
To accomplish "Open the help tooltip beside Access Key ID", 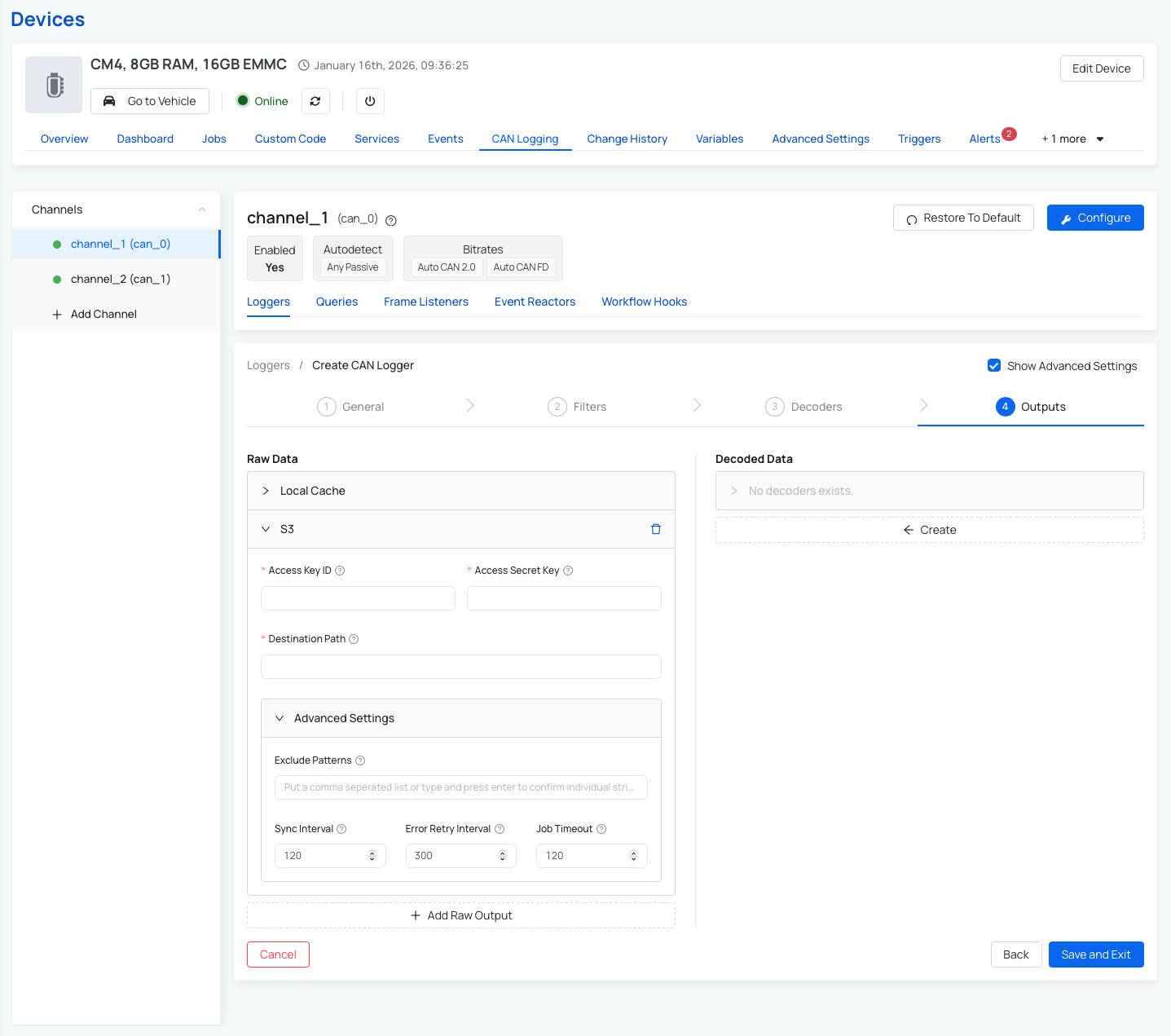I will (341, 570).
